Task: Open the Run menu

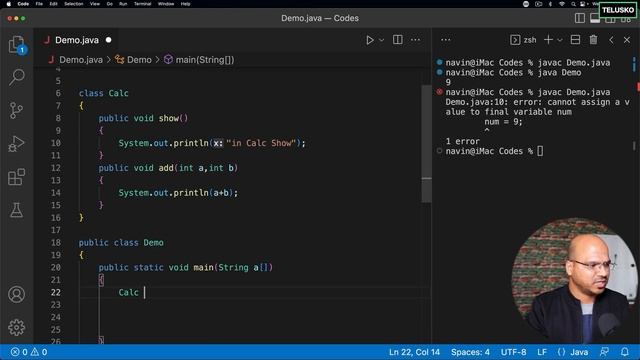Action: pyautogui.click(x=123, y=4)
